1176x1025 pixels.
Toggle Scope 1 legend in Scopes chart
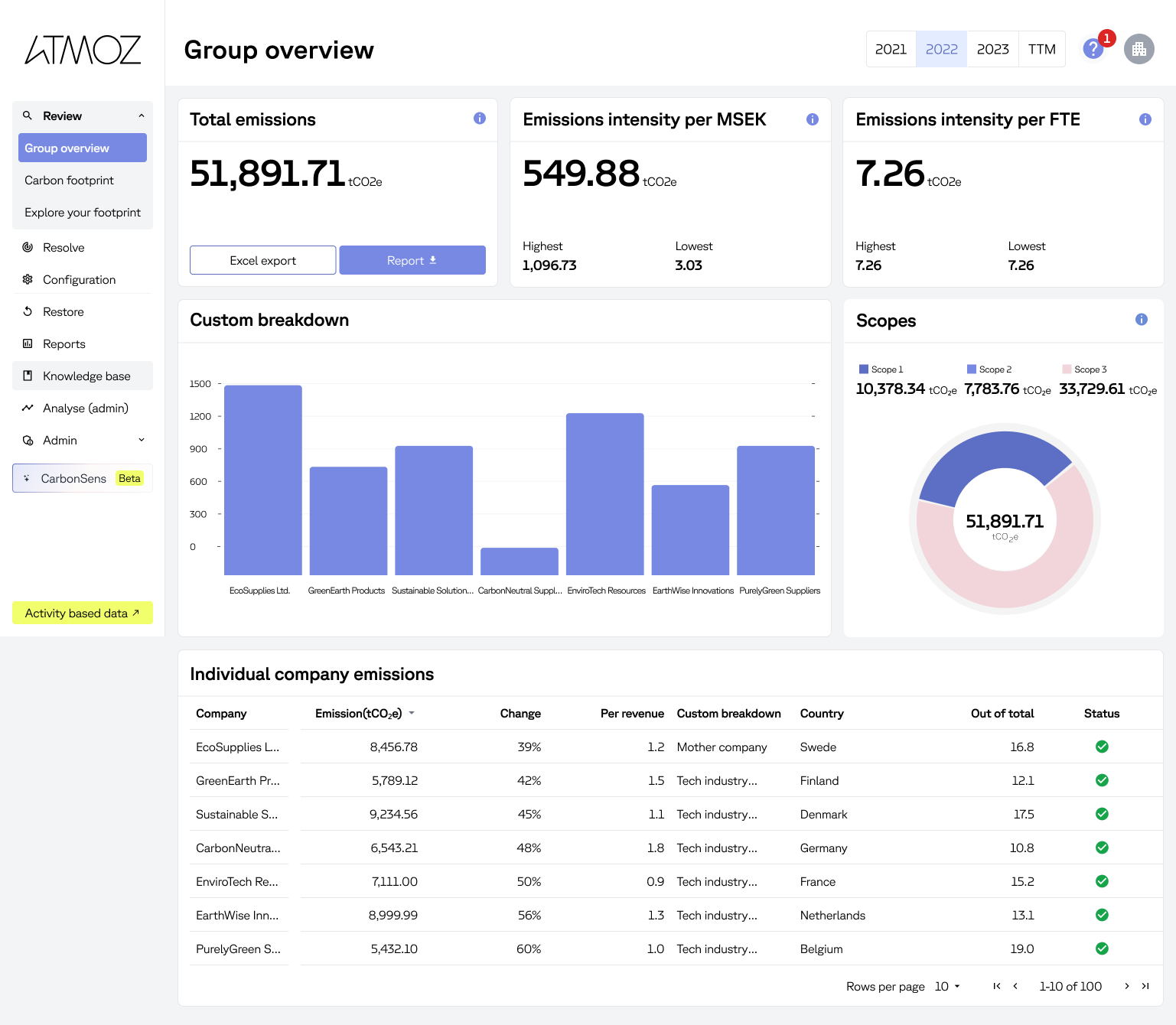[881, 369]
